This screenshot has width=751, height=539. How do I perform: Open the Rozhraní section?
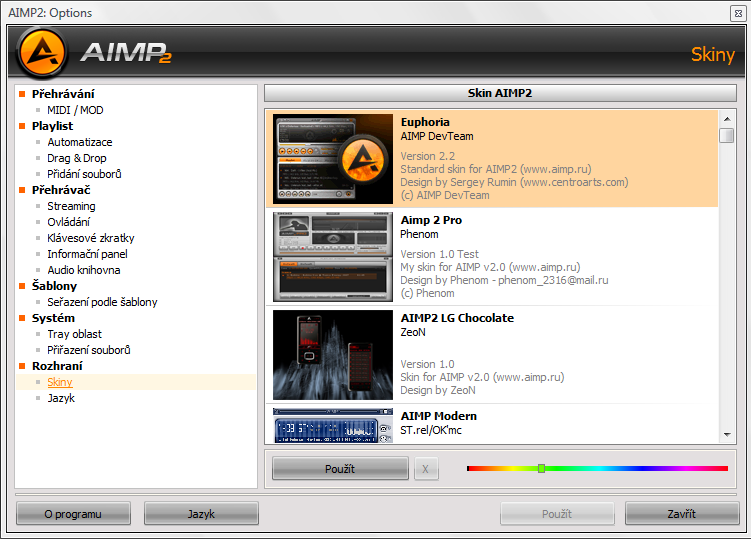point(57,366)
